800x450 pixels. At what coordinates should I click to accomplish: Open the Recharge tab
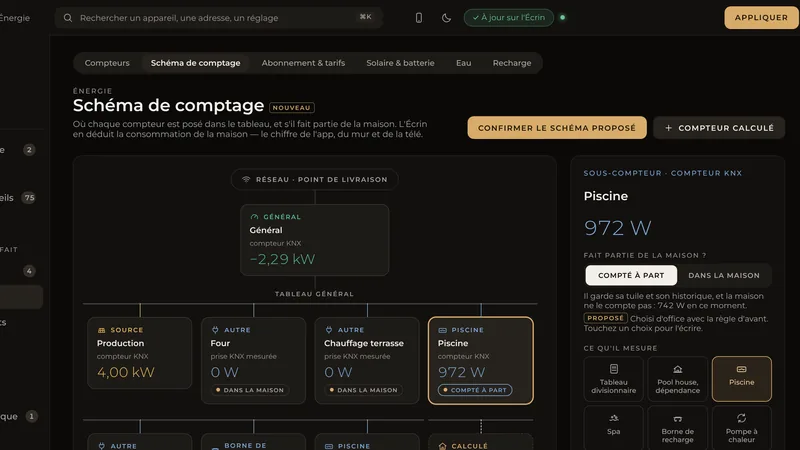pyautogui.click(x=512, y=63)
